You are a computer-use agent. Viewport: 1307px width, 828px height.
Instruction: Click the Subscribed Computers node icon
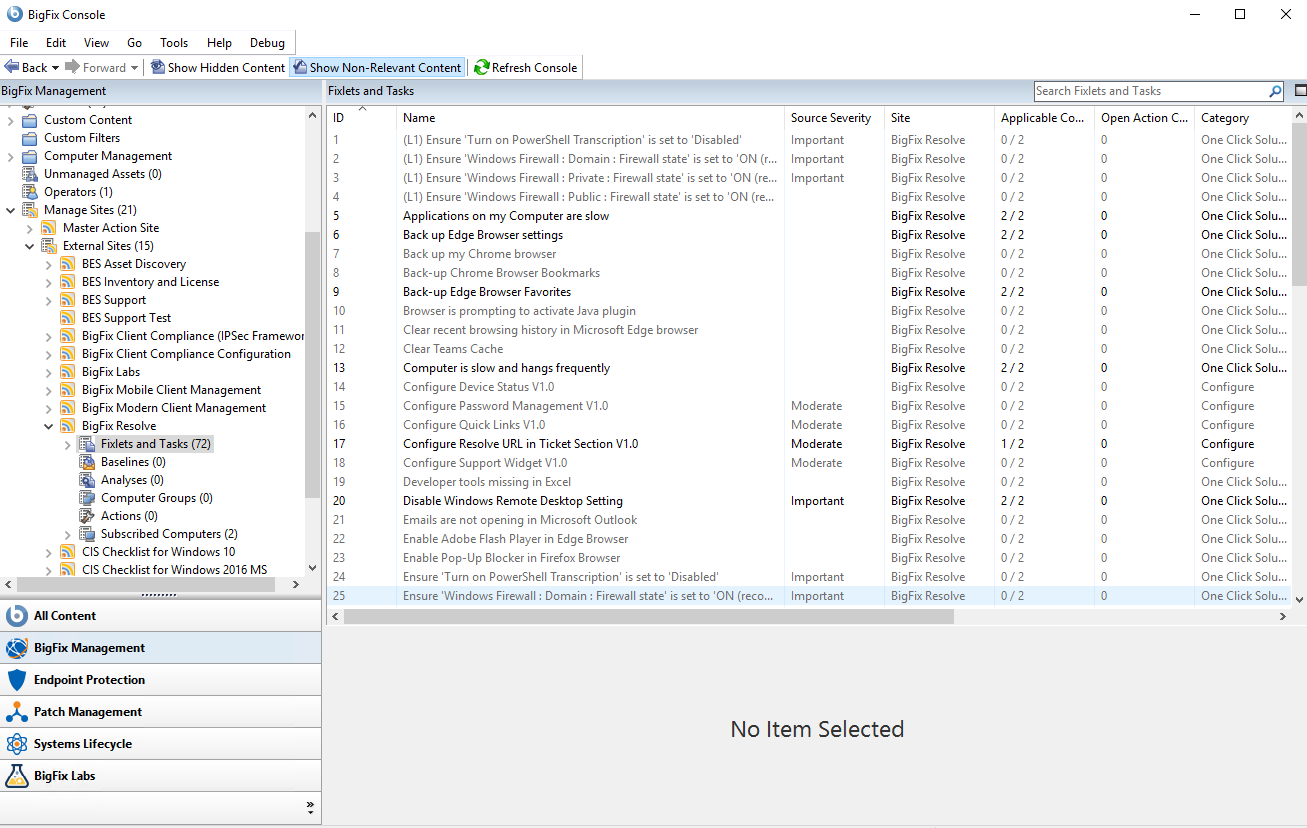pos(87,534)
